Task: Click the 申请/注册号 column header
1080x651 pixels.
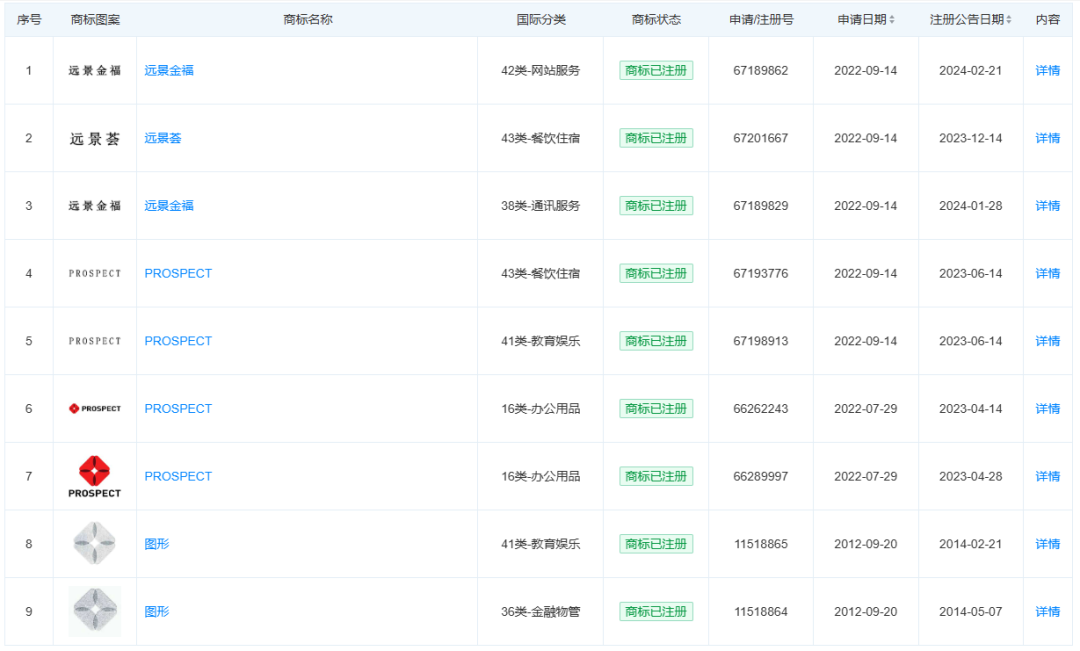Action: [x=761, y=20]
